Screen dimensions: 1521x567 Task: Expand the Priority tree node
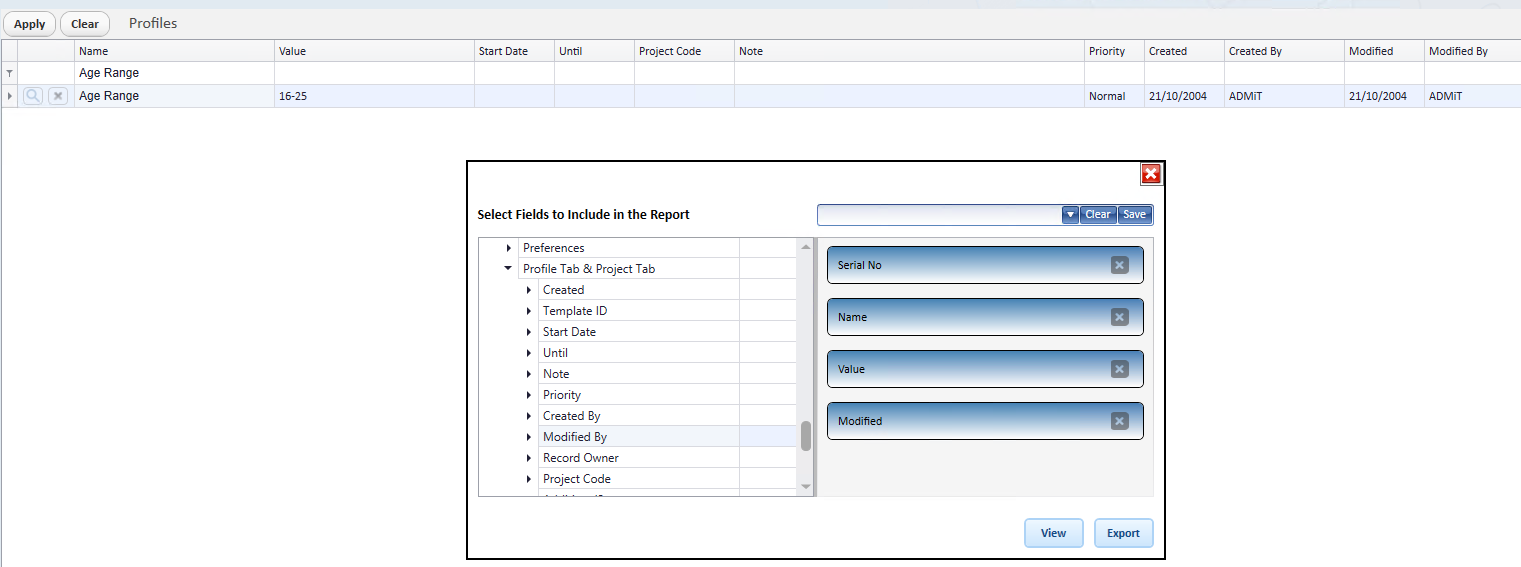click(x=528, y=395)
